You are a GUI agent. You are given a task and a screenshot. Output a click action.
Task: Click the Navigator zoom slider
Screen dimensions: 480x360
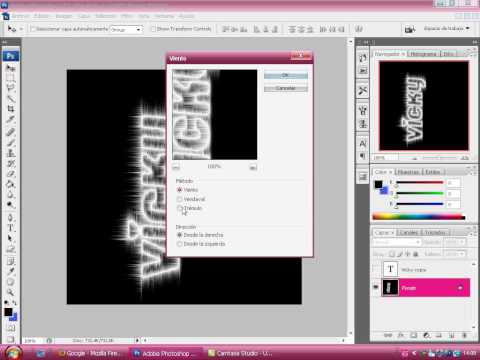439,158
